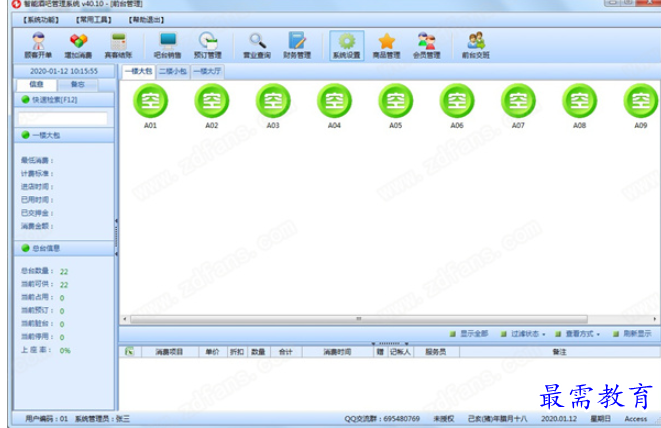Click the 备注 column header
The image size is (661, 428).
[559, 352]
